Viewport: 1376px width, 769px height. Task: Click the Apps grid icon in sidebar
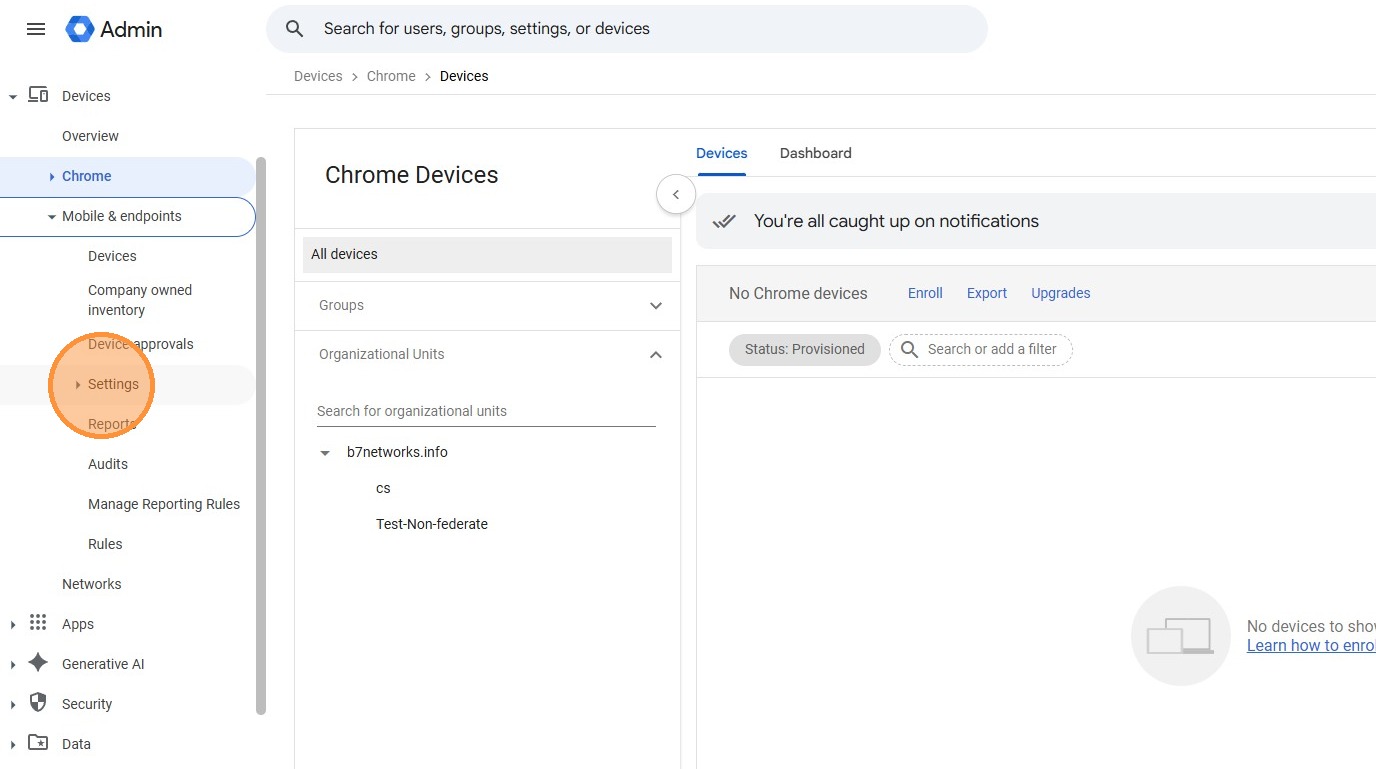[x=38, y=623]
